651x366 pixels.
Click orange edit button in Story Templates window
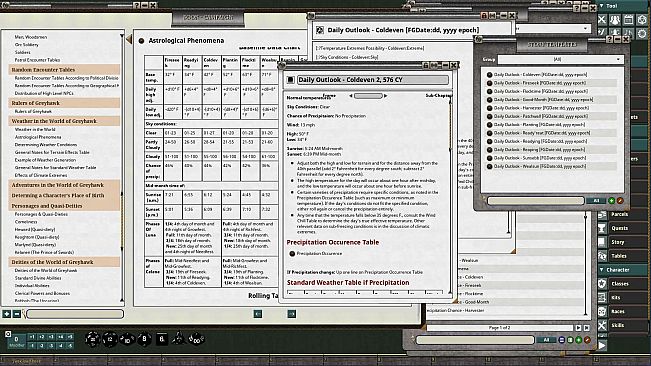620,201
